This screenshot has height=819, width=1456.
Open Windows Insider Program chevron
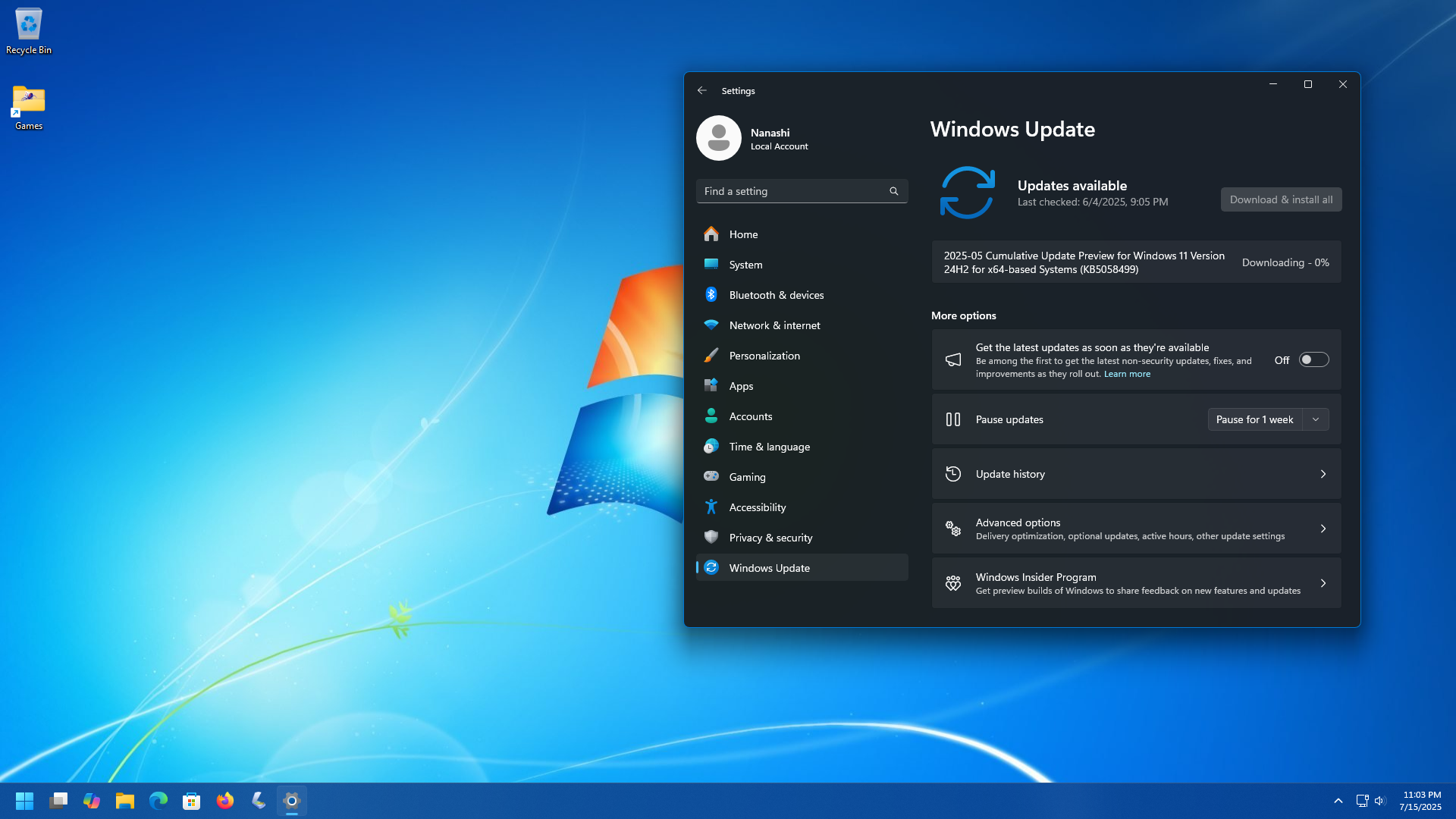[1323, 583]
